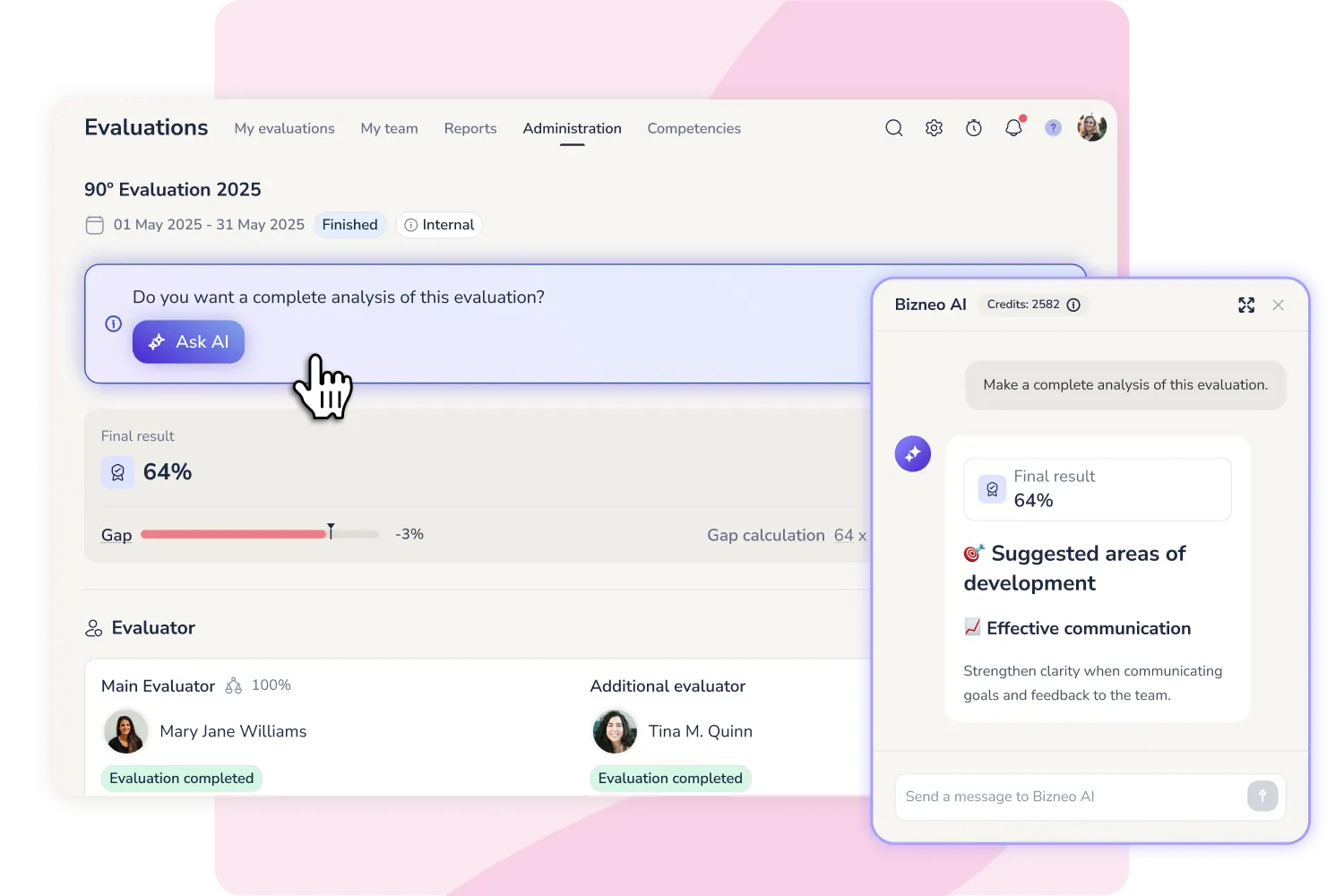Click the Gap progress bar marker
Viewport: 1344px width, 896px height.
[331, 531]
